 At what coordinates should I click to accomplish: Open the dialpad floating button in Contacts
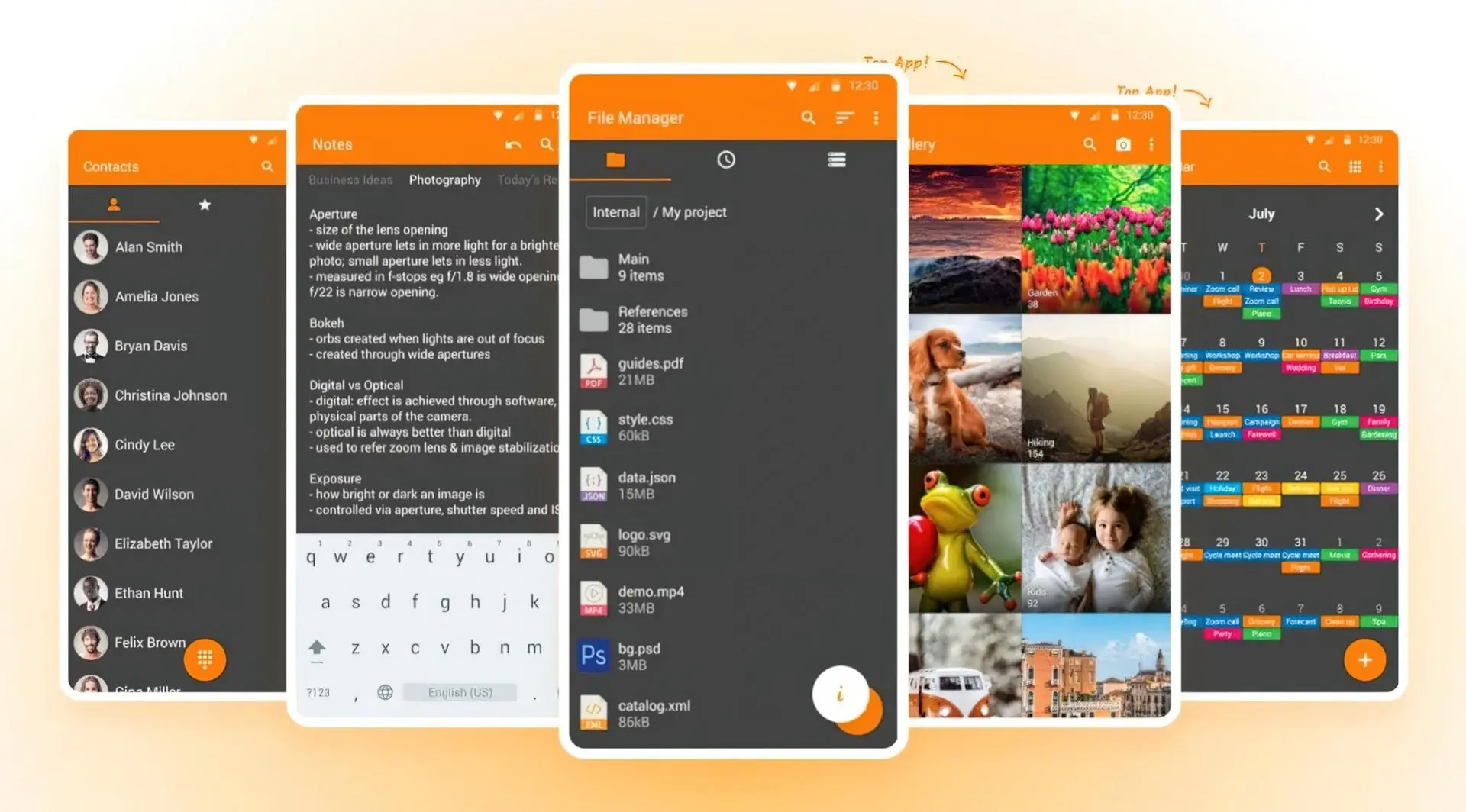[205, 659]
